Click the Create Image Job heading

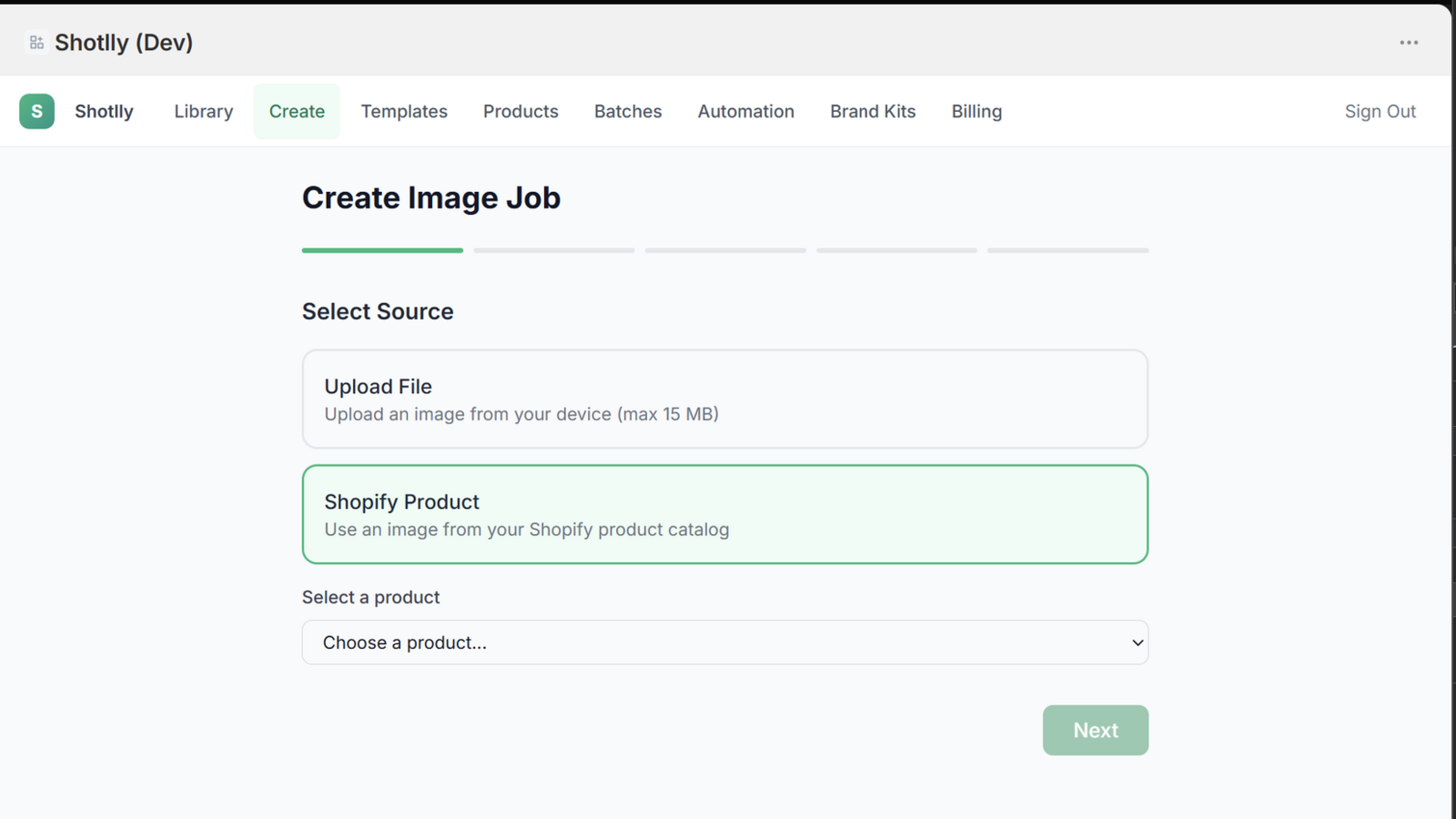pyautogui.click(x=431, y=197)
